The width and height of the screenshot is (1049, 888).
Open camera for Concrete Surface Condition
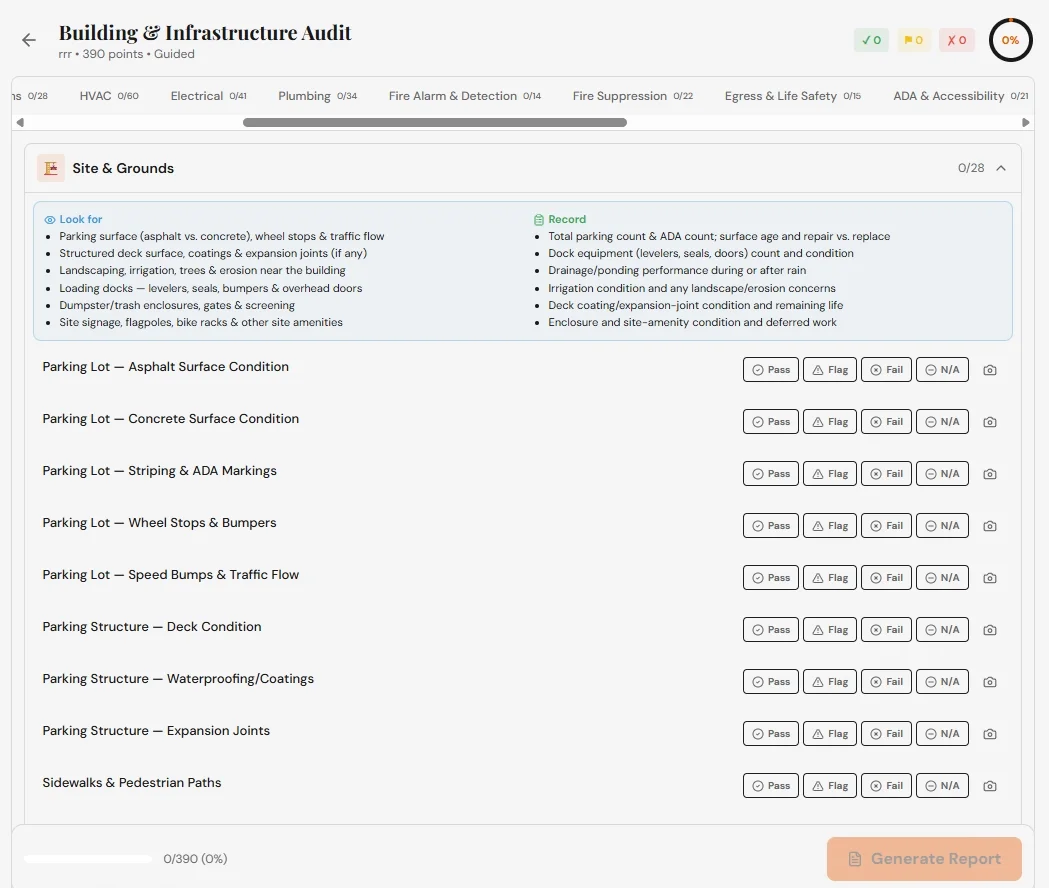989,422
